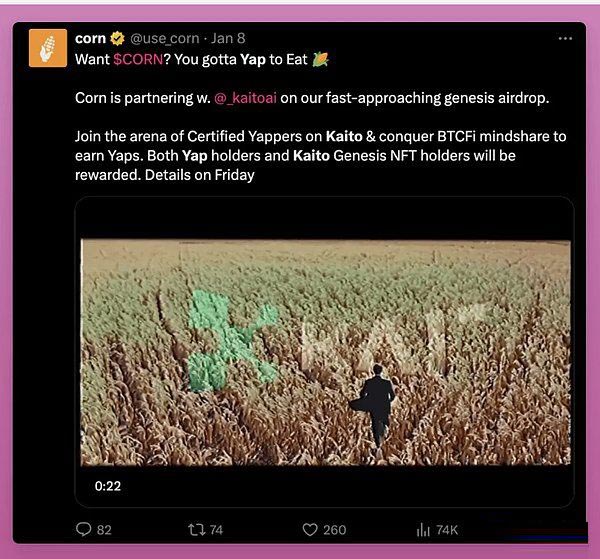Viewport: 600px width, 559px height.
Task: Open the view analytics bar chart icon
Action: pos(423,529)
